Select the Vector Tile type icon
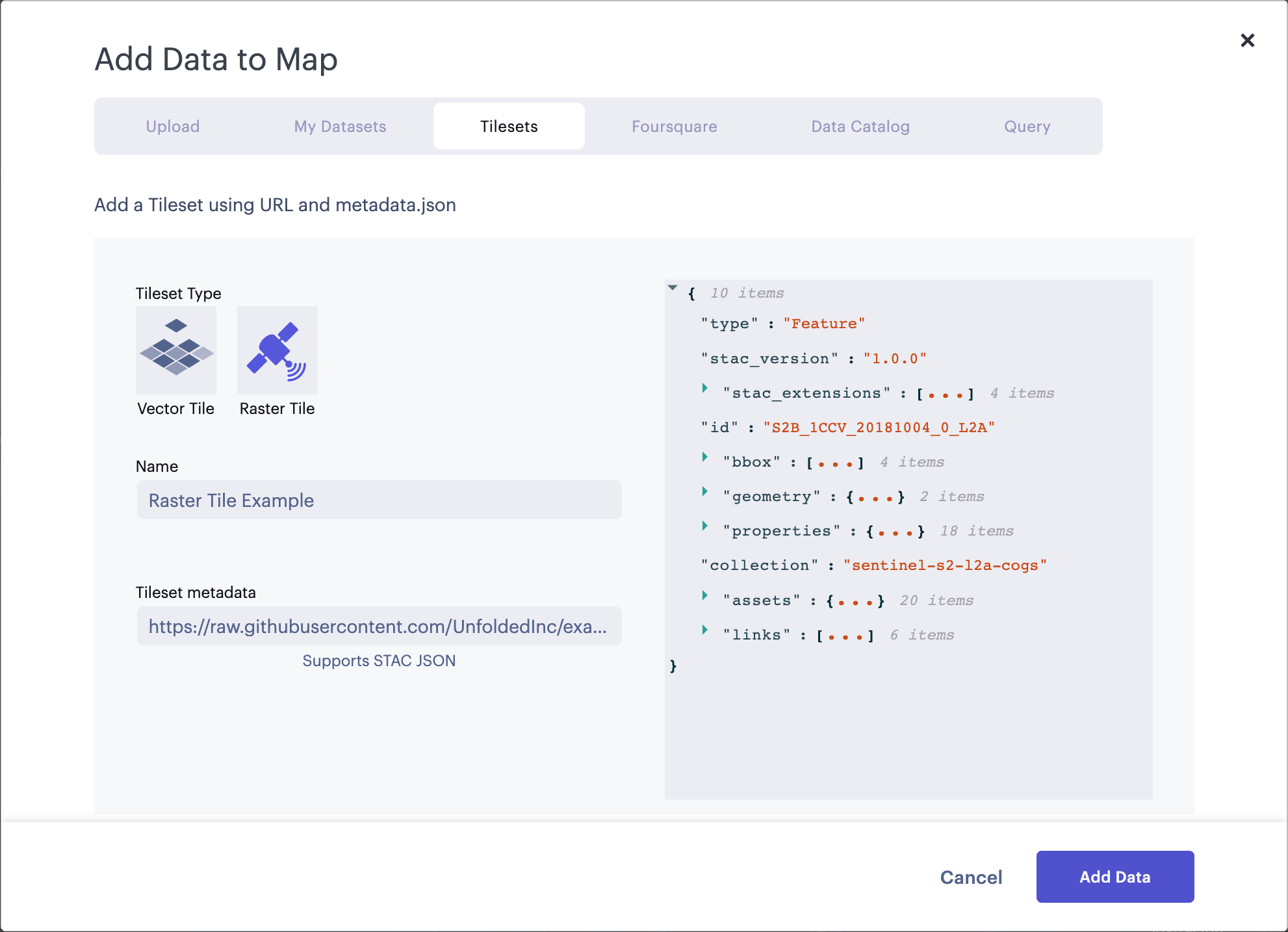The image size is (1288, 932). click(x=175, y=350)
